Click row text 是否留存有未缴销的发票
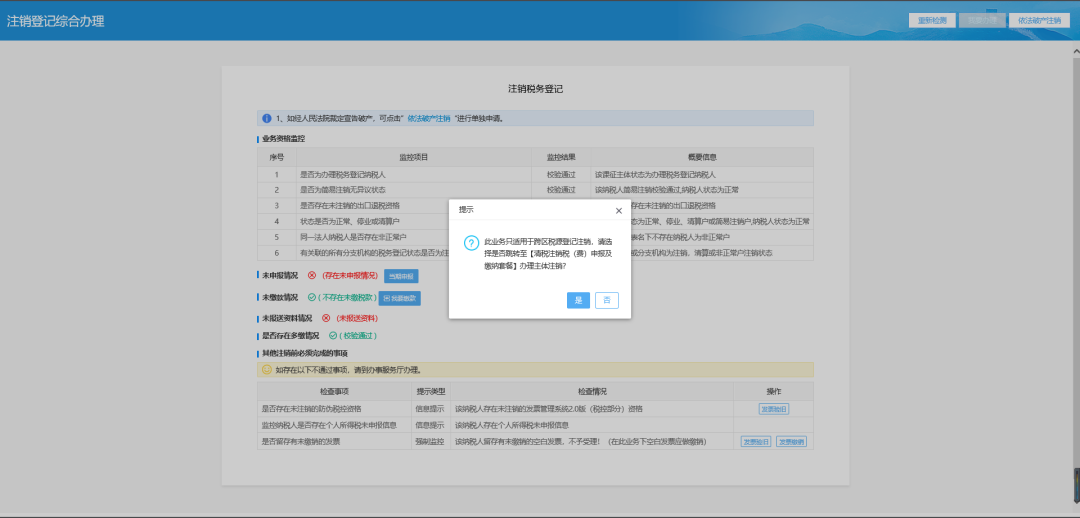 301,442
